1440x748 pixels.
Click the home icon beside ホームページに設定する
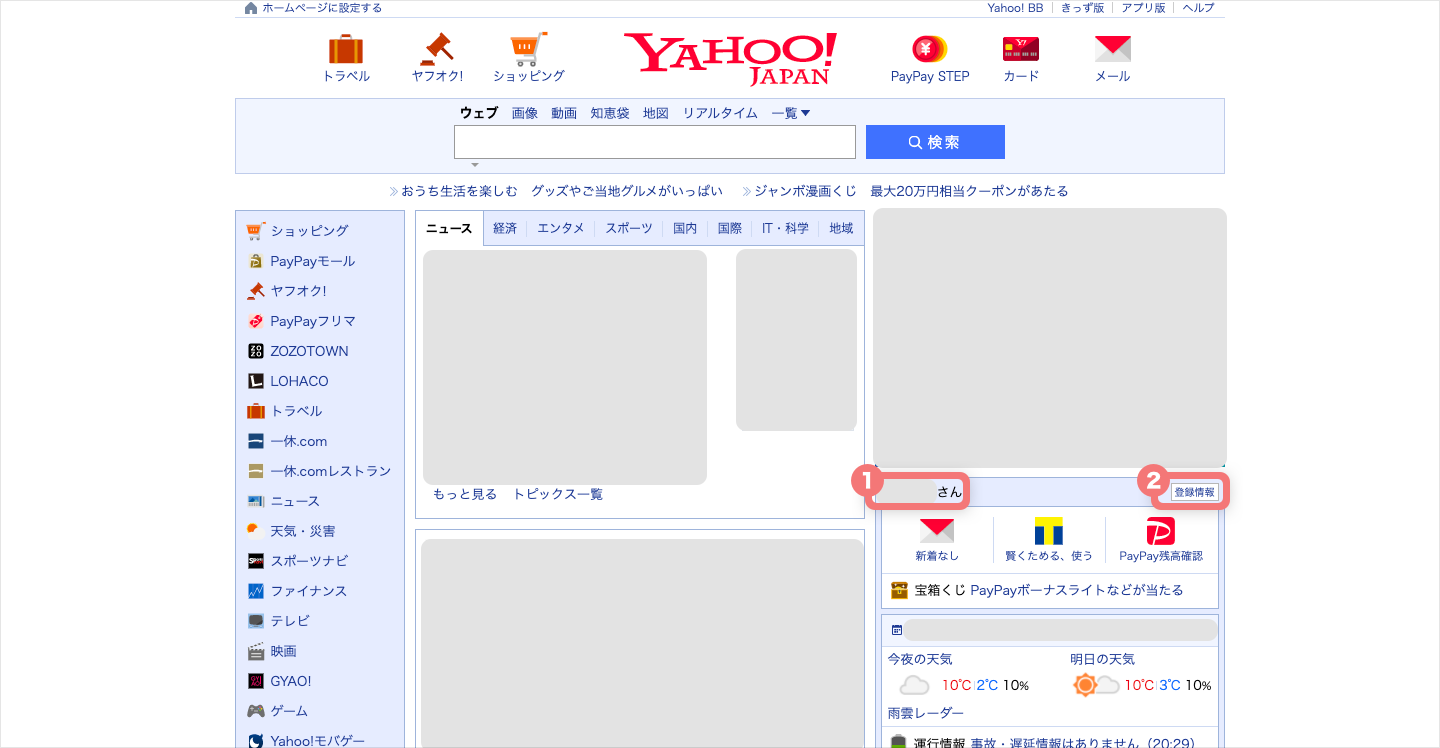251,8
